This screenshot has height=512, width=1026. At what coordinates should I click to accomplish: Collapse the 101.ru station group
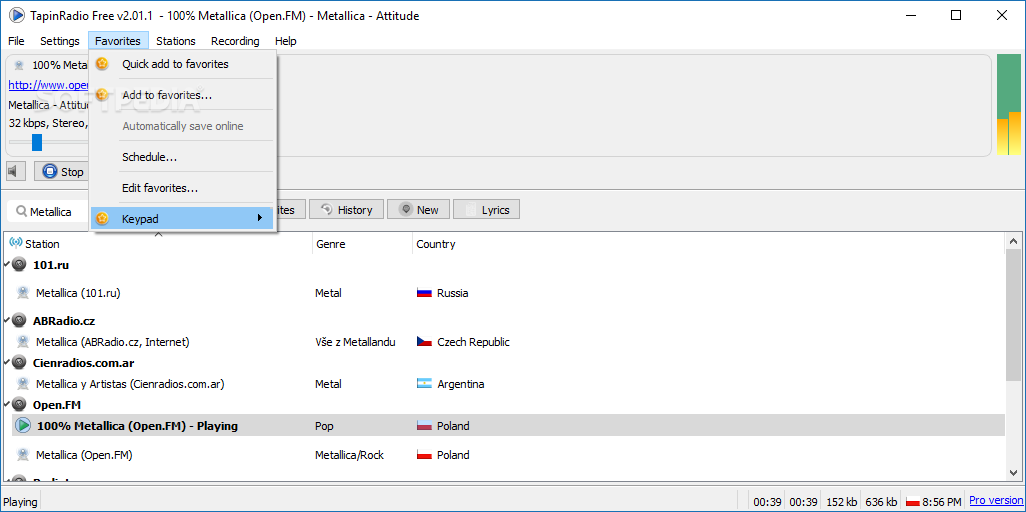[x=6, y=265]
